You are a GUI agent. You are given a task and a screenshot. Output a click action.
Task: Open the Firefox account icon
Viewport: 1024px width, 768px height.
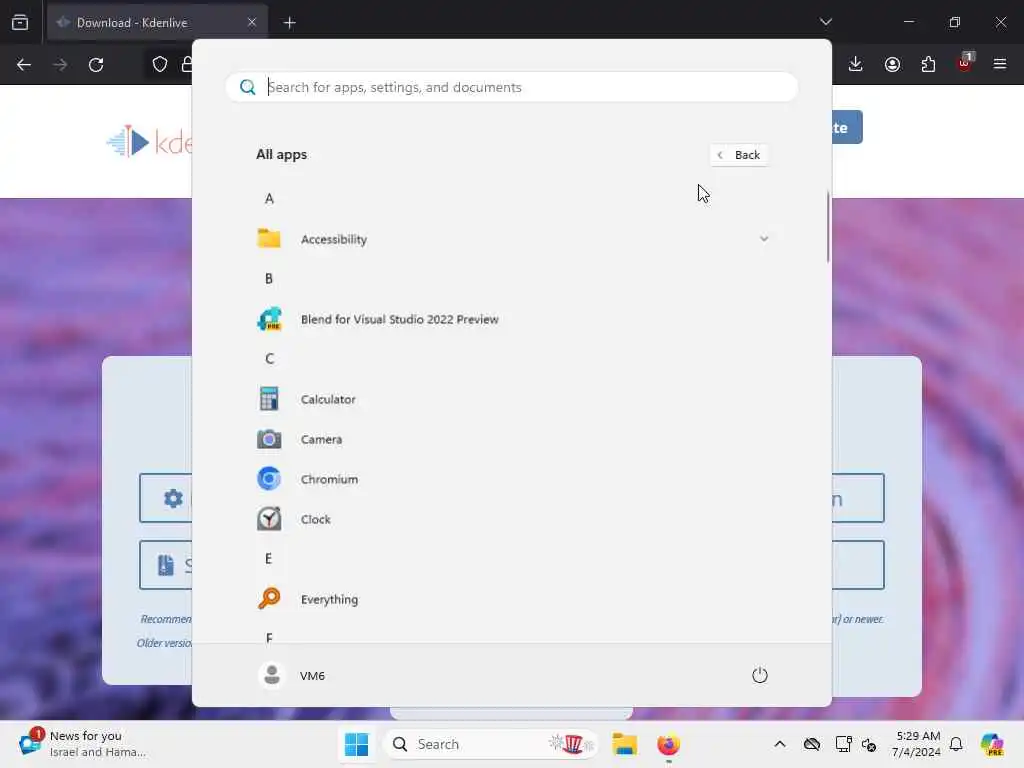click(x=892, y=64)
